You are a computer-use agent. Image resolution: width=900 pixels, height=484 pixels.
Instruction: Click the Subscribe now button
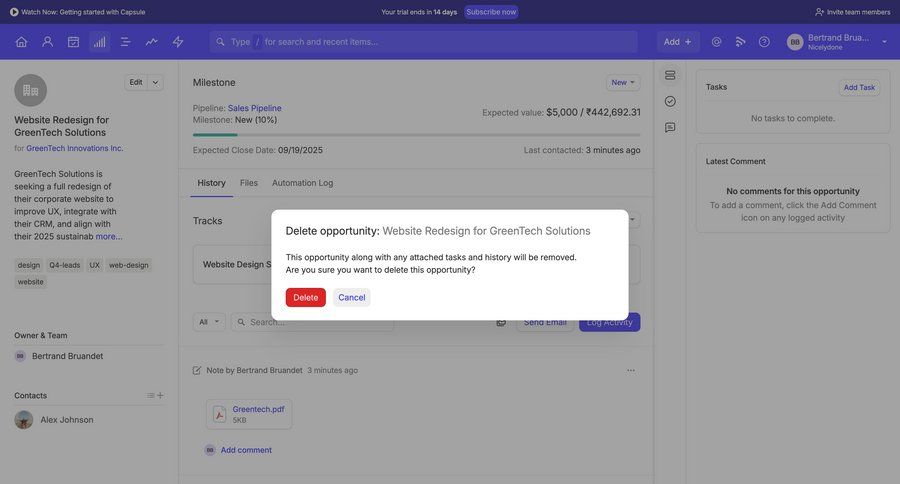click(491, 12)
